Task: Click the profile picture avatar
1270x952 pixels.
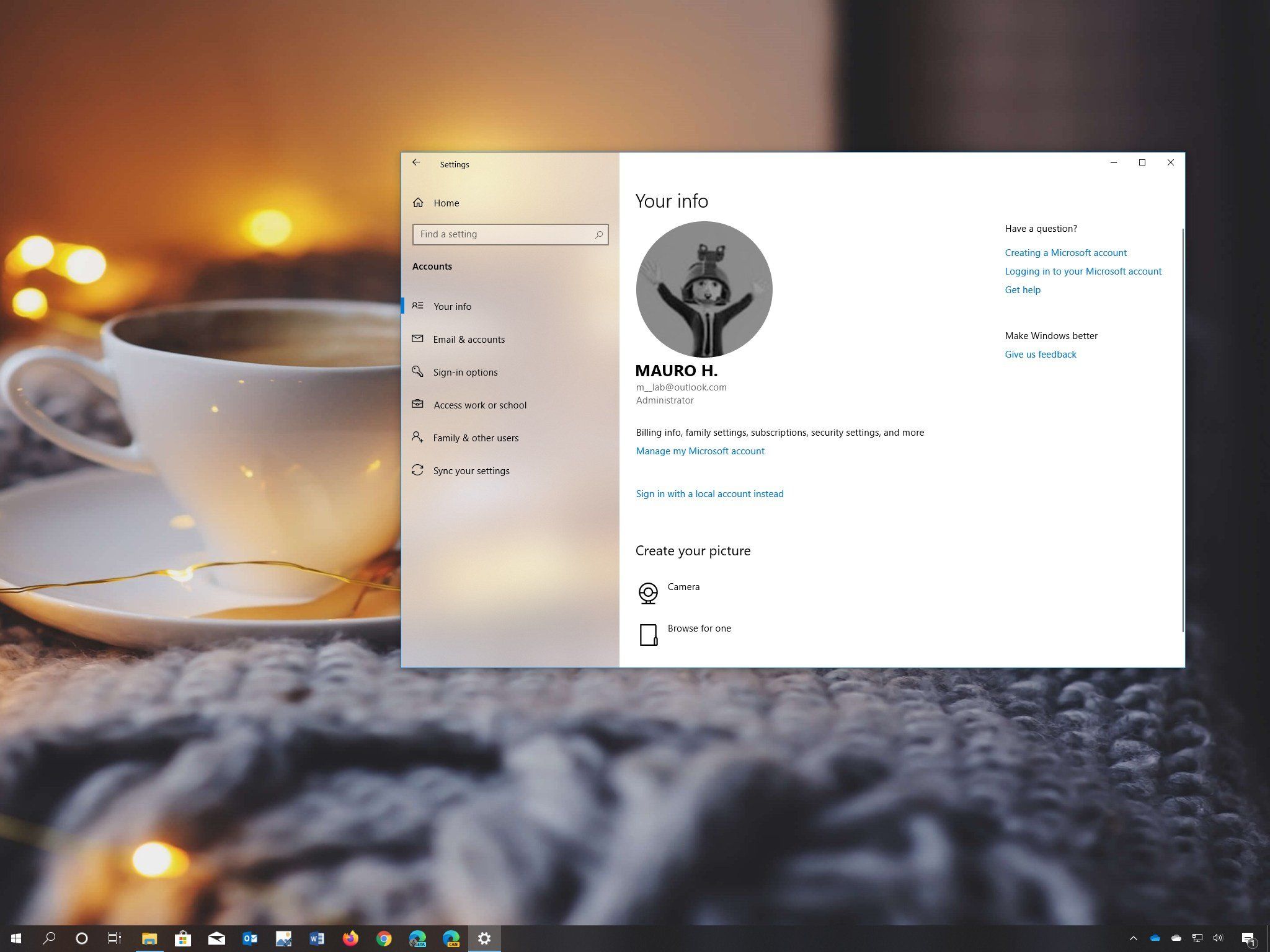Action: 704,289
